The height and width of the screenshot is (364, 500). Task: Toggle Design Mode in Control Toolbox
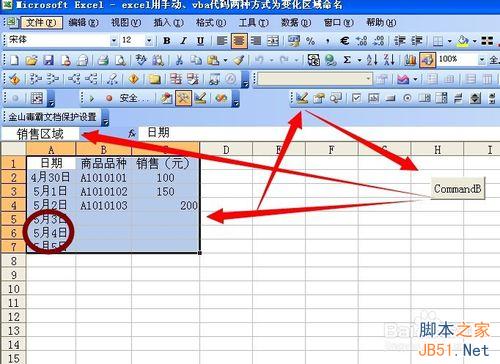[x=302, y=98]
